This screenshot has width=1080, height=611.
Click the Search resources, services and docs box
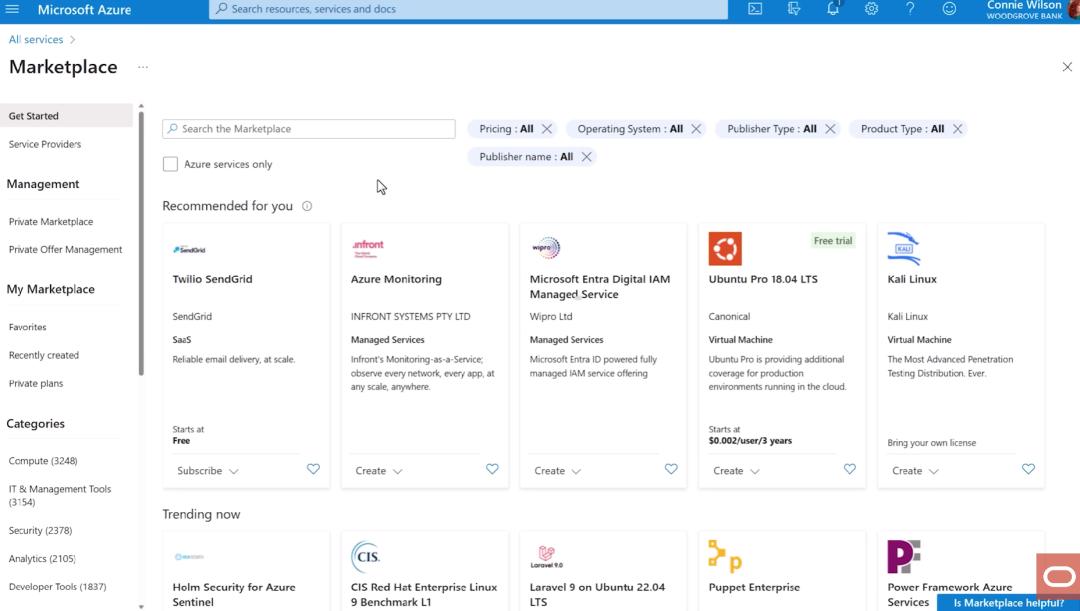[468, 9]
